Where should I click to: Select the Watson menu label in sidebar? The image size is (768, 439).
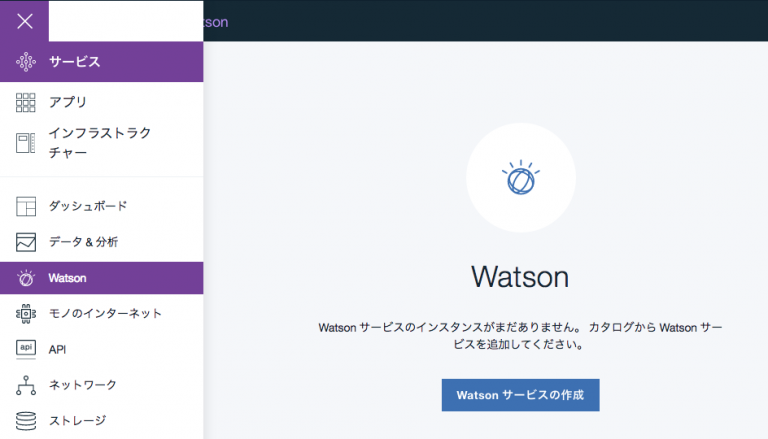pos(67,278)
